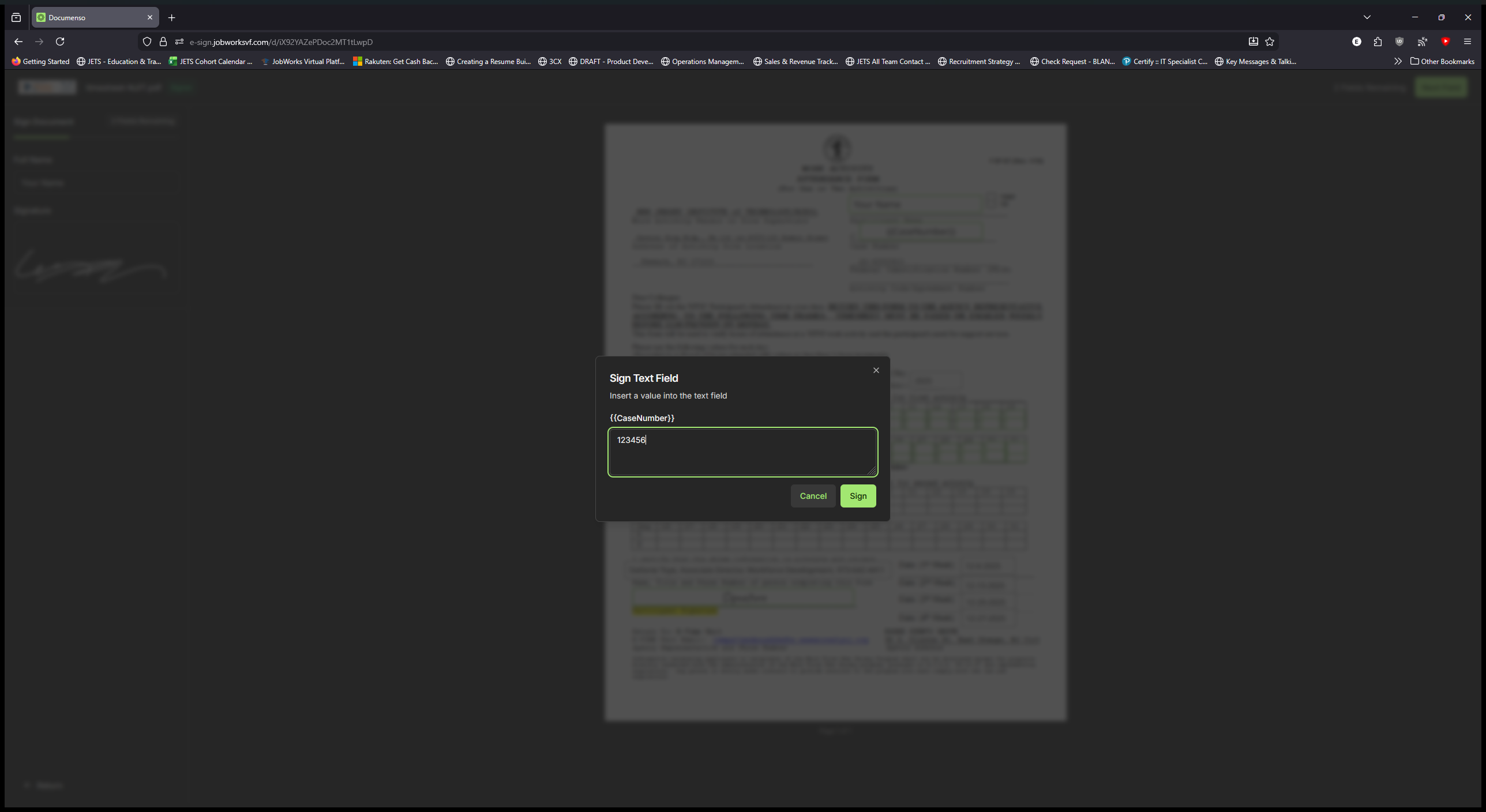Close the Sign Text Field dialog with X

click(x=876, y=370)
